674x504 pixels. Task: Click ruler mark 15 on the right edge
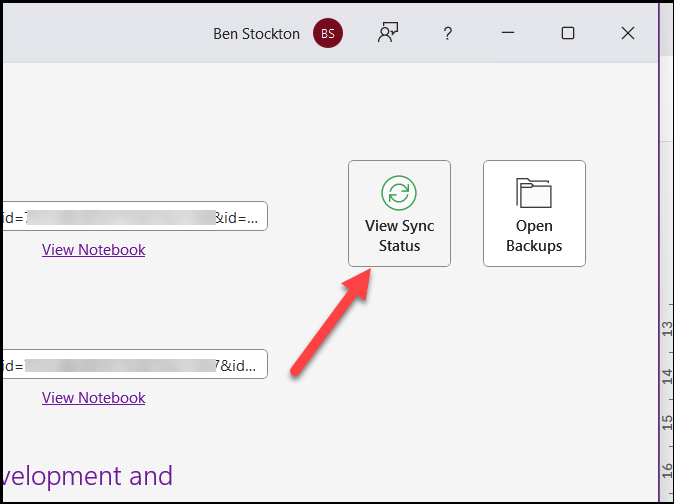(666, 422)
